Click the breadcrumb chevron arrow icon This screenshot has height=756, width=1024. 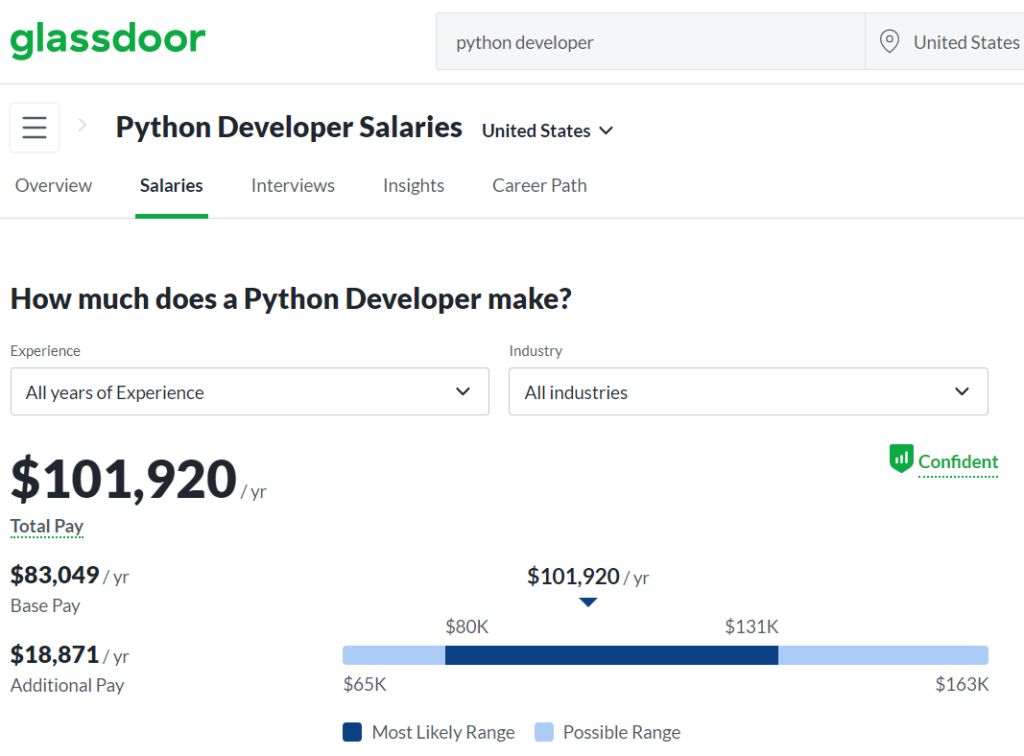83,126
